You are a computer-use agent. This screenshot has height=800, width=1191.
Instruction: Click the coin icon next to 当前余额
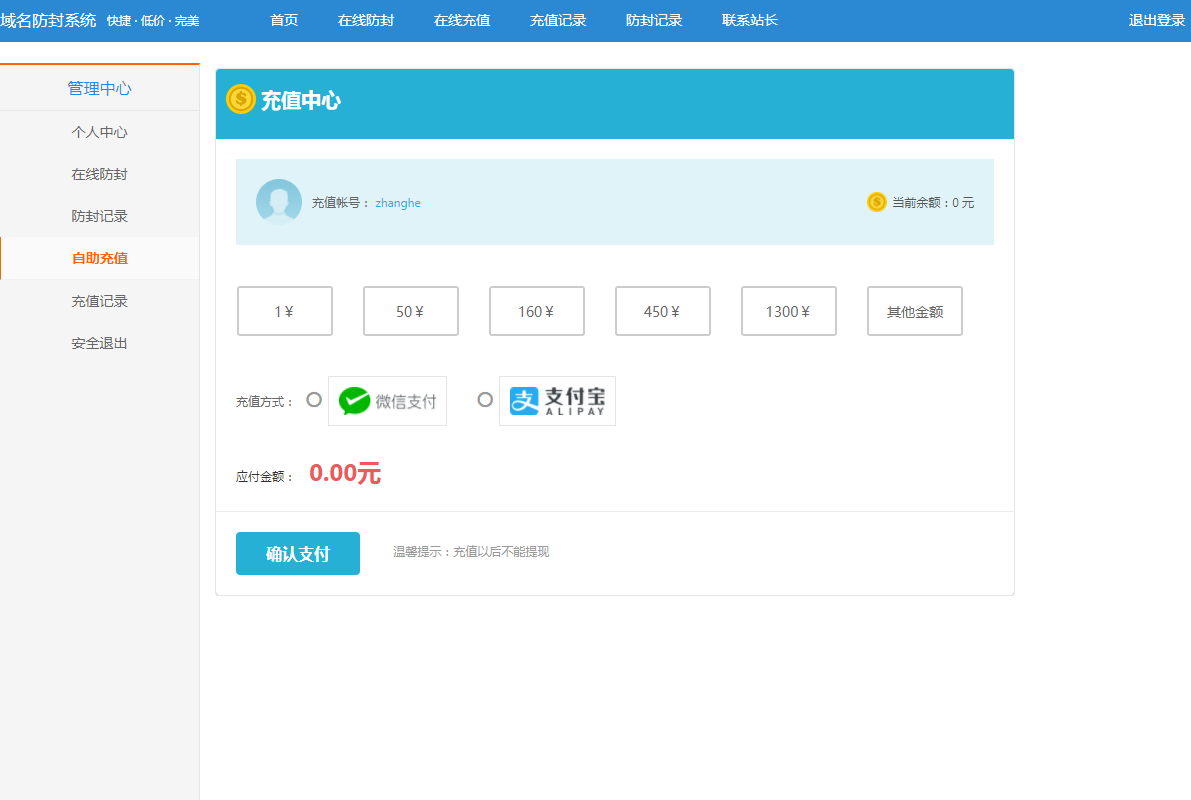tap(877, 202)
